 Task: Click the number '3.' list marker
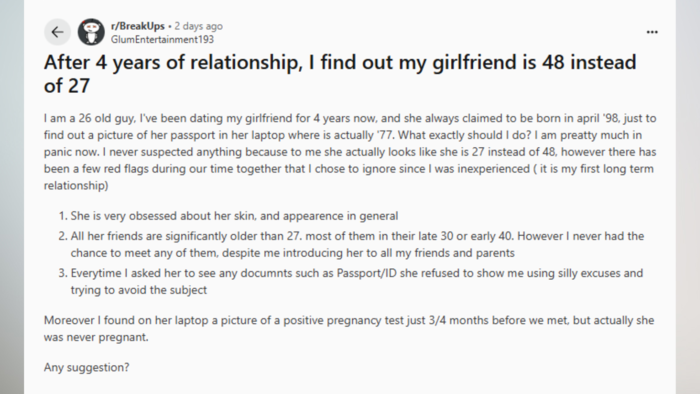(63, 273)
